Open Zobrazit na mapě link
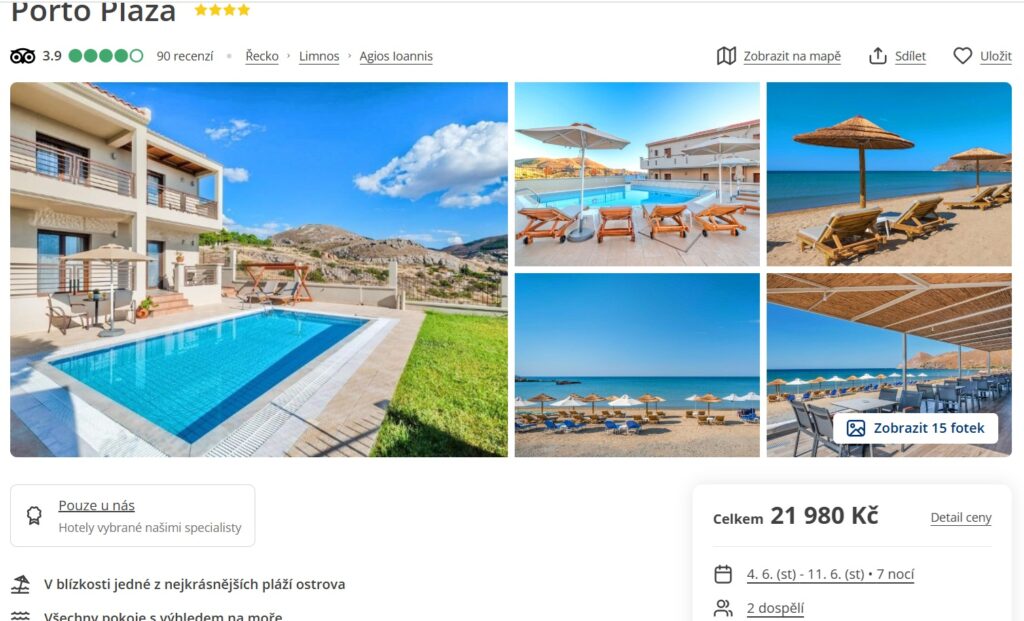1024x621 pixels. pyautogui.click(x=792, y=56)
